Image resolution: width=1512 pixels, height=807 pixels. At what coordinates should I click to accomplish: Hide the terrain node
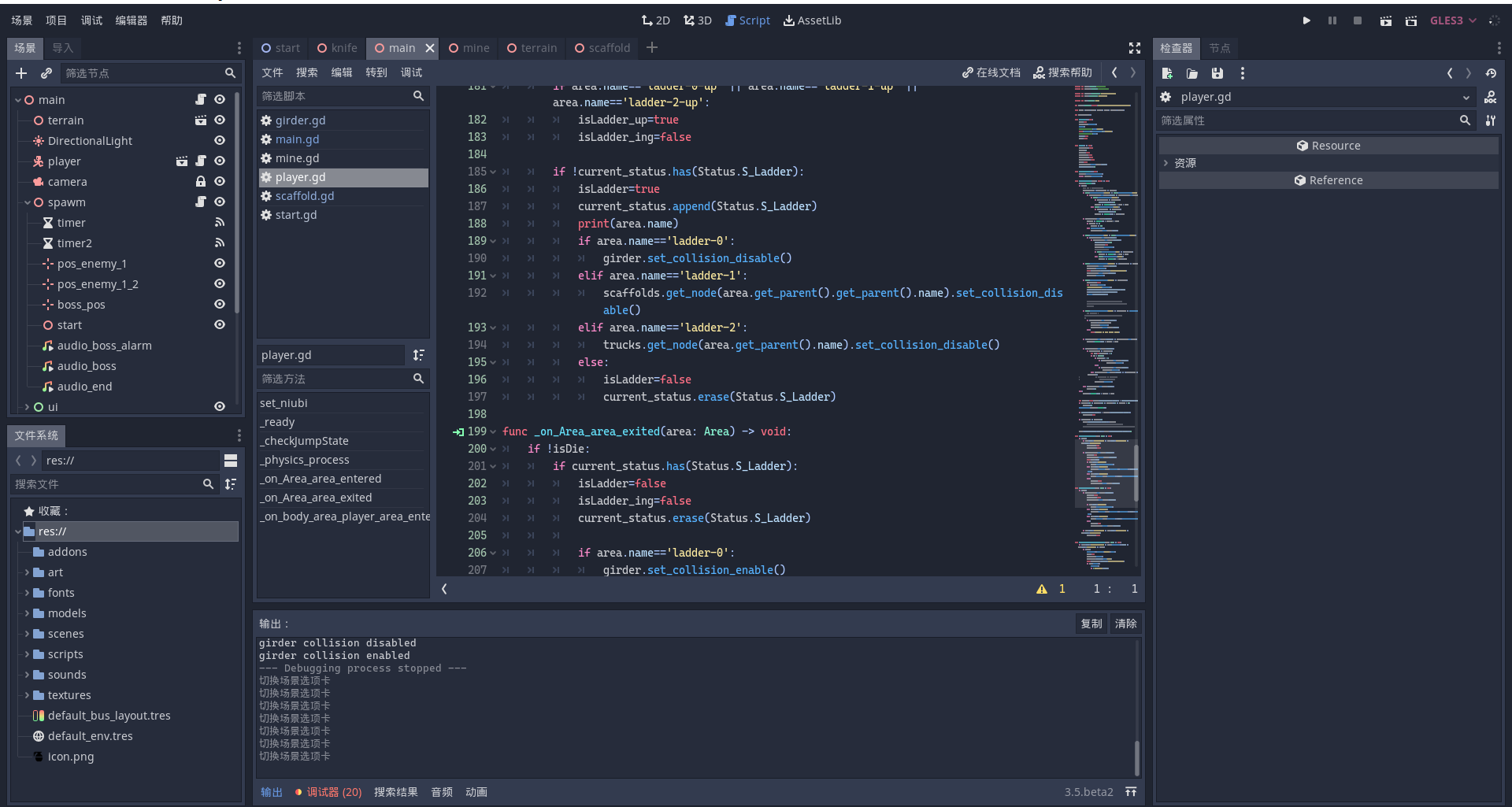[x=220, y=120]
